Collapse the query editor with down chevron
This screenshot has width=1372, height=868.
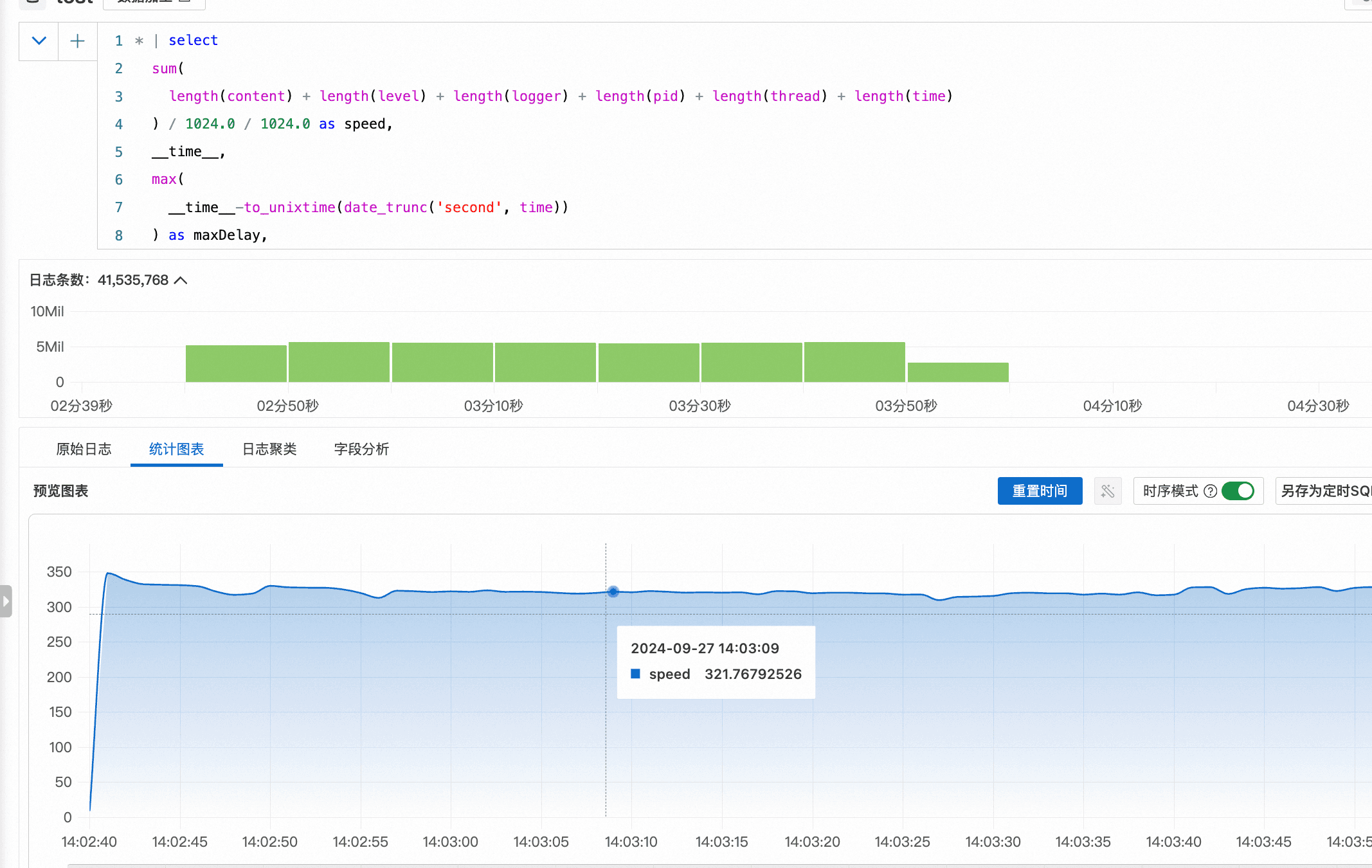point(39,41)
